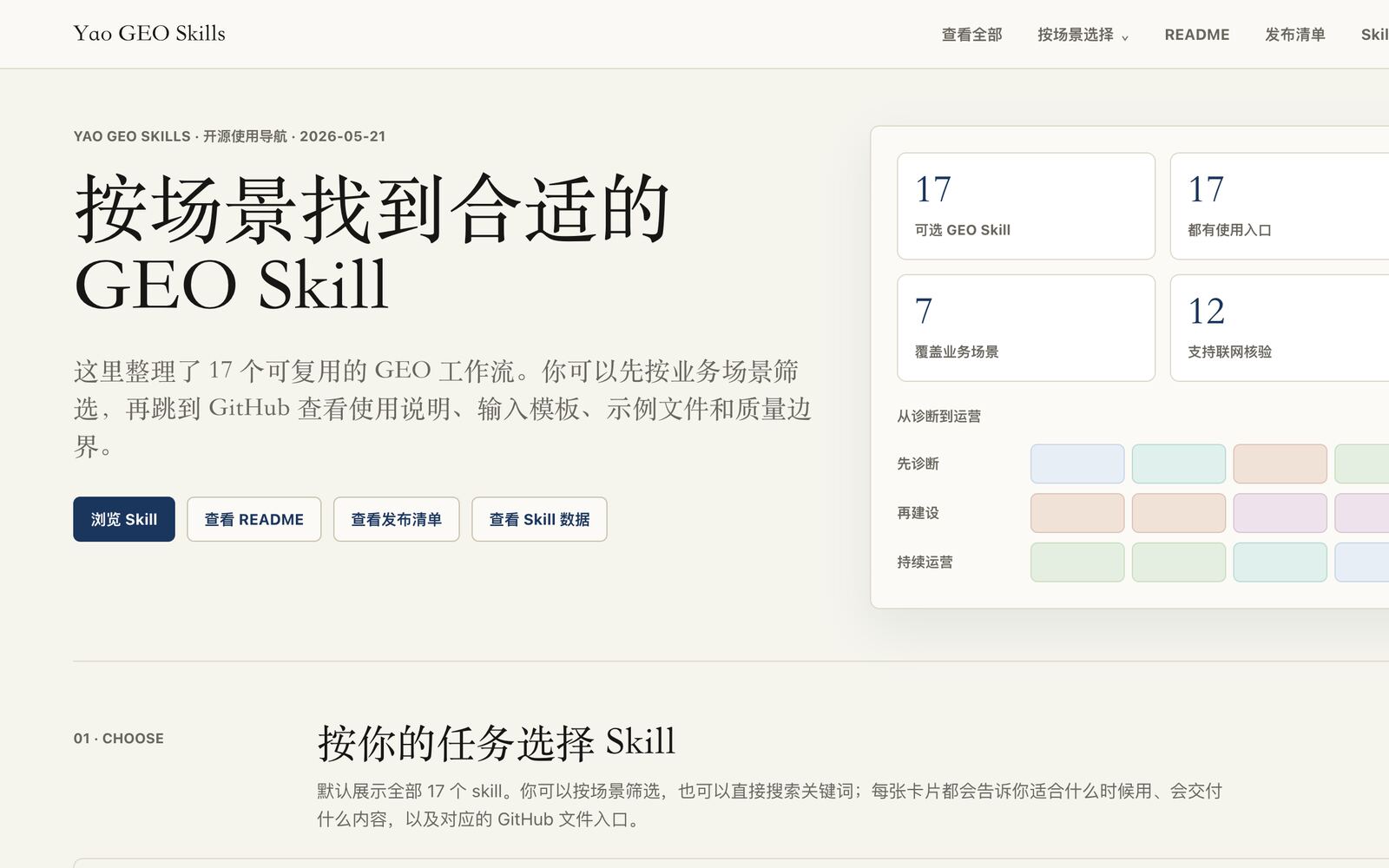Open the Yao GEO Skills logo link

pos(149,33)
